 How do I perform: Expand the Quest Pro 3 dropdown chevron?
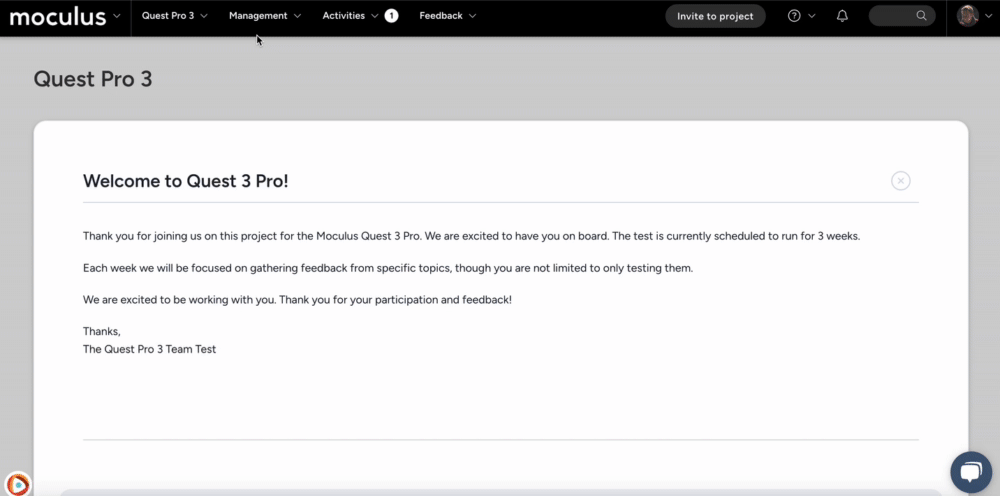click(x=204, y=16)
